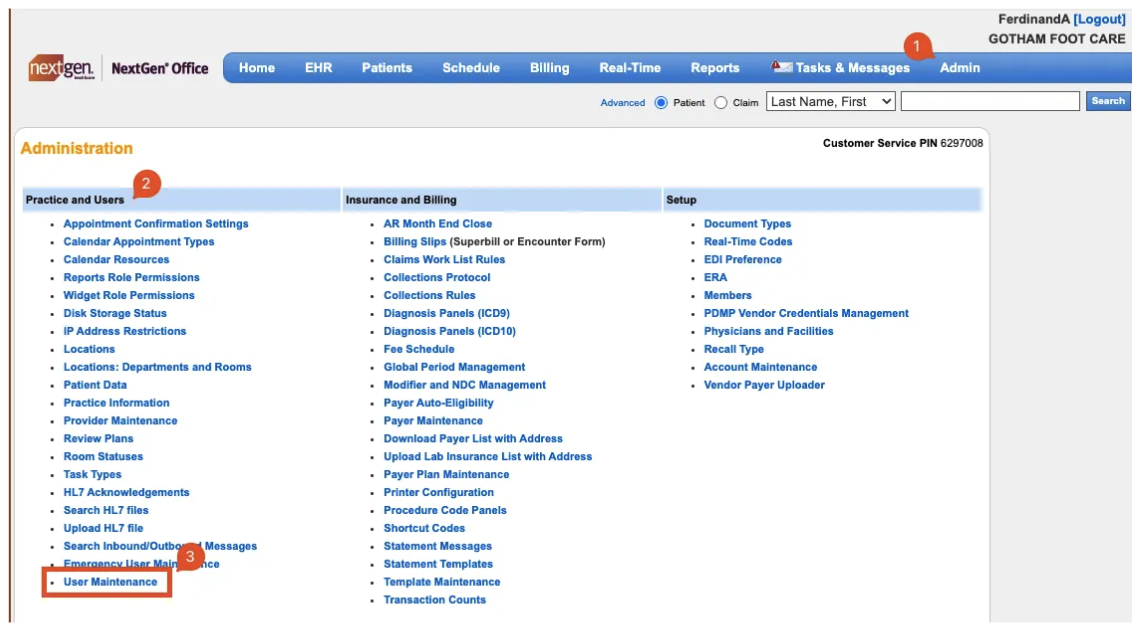This screenshot has width=1133, height=626.
Task: Open Review Plans link
Action: click(x=98, y=439)
